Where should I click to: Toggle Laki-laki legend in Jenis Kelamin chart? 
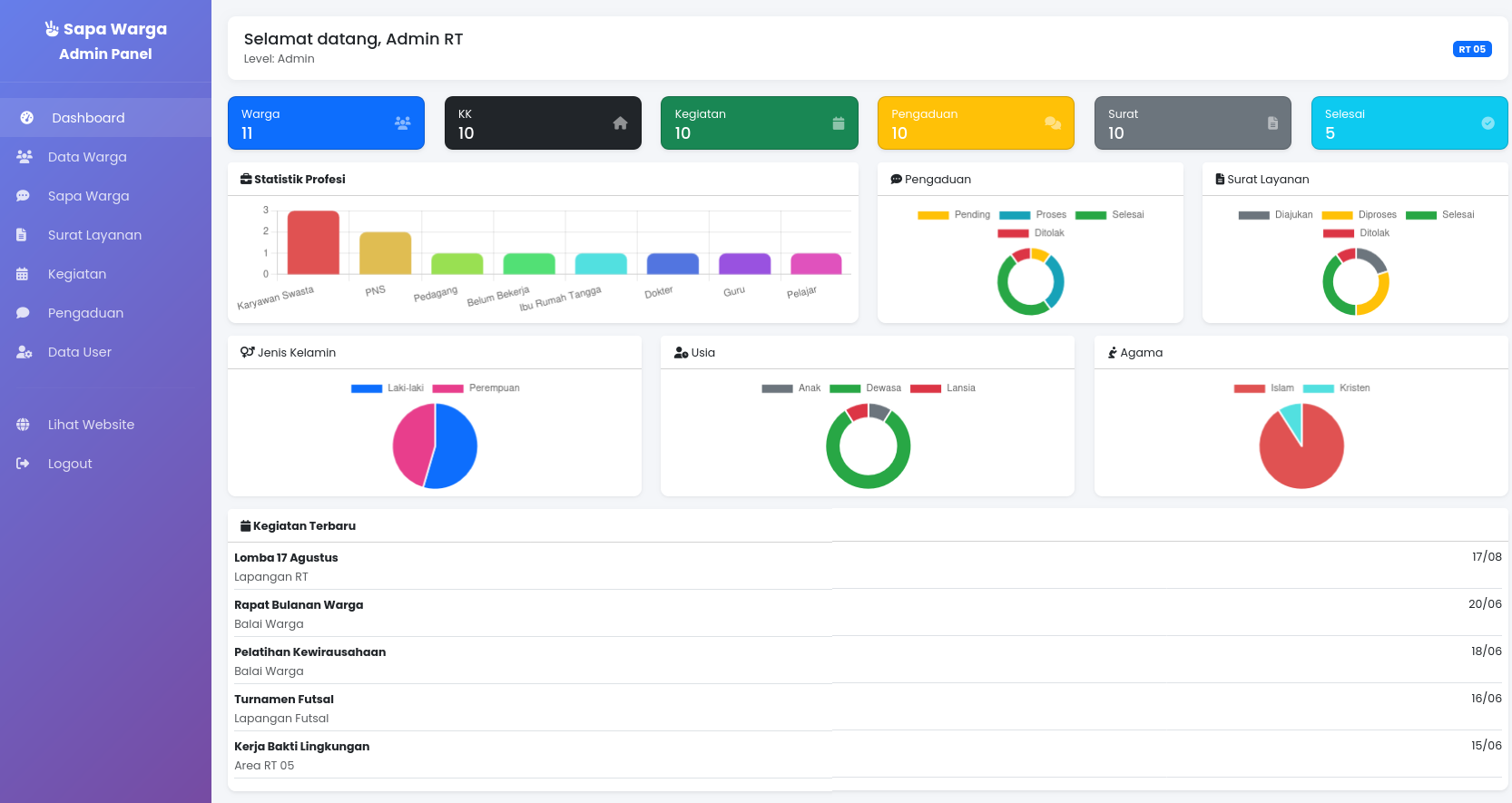click(x=388, y=388)
